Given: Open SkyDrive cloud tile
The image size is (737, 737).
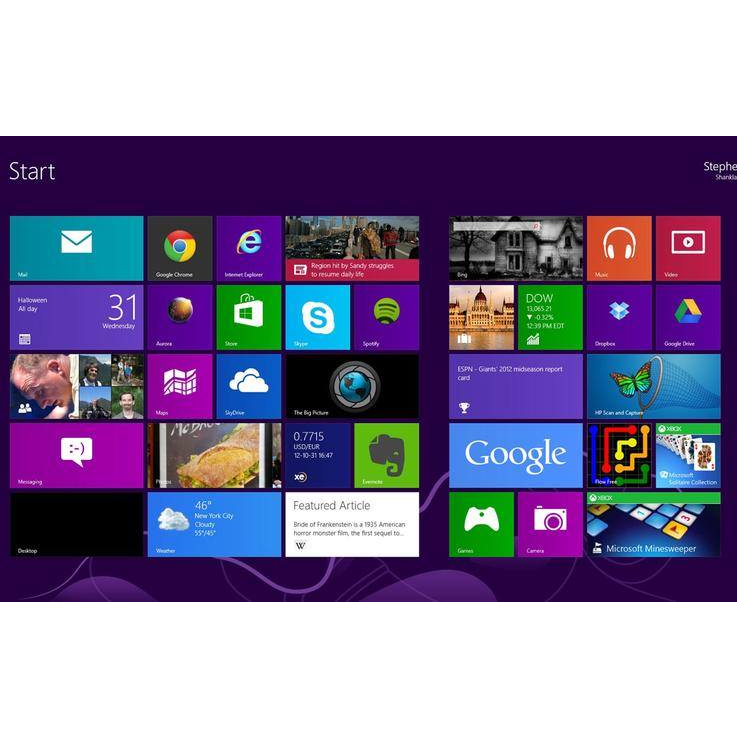Looking at the screenshot, I should click(249, 386).
